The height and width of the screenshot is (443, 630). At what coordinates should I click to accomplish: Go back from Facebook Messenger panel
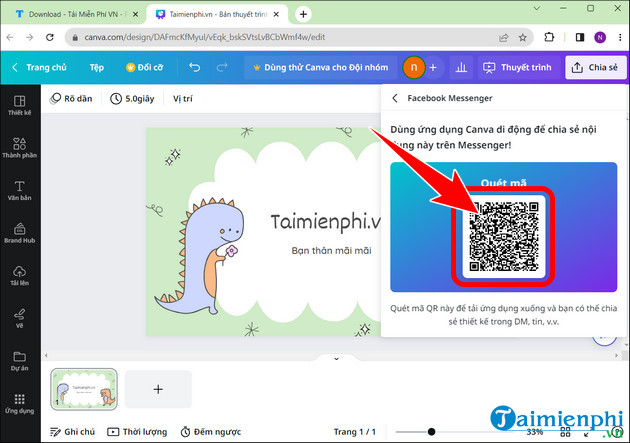395,98
